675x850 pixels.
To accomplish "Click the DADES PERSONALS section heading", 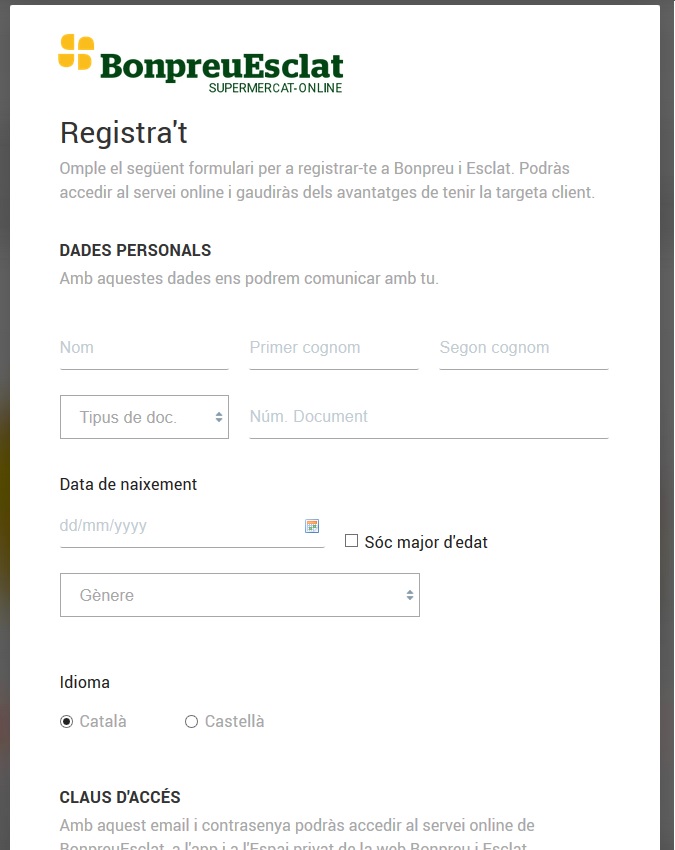I will [135, 250].
